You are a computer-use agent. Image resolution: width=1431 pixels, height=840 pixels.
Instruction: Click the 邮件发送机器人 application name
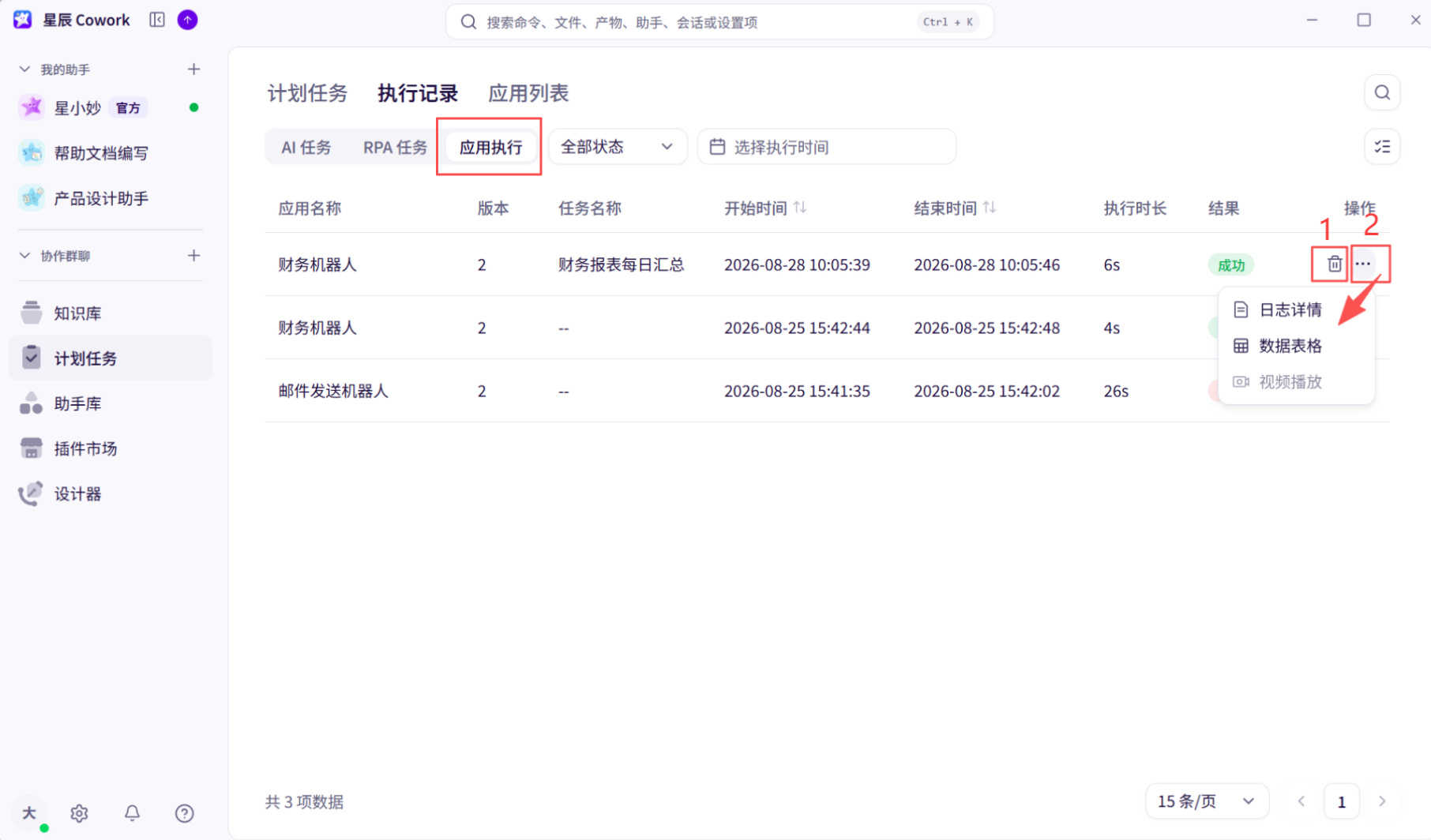point(333,391)
